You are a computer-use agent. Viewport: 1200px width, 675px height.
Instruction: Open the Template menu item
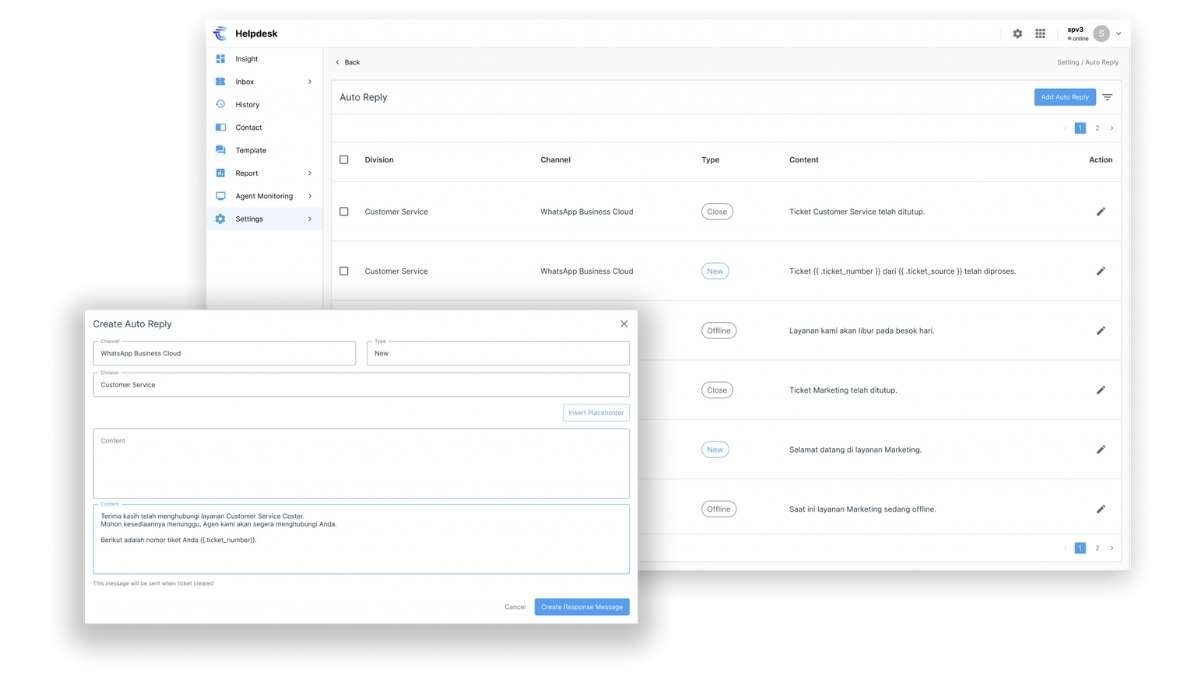(x=250, y=150)
